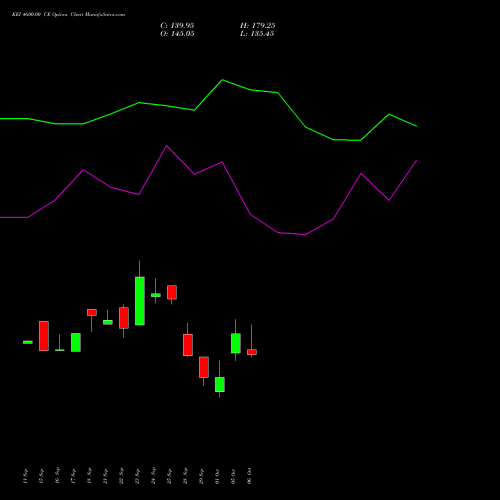
Task: Click the '01 Oct' date axis label
Action: (218, 476)
